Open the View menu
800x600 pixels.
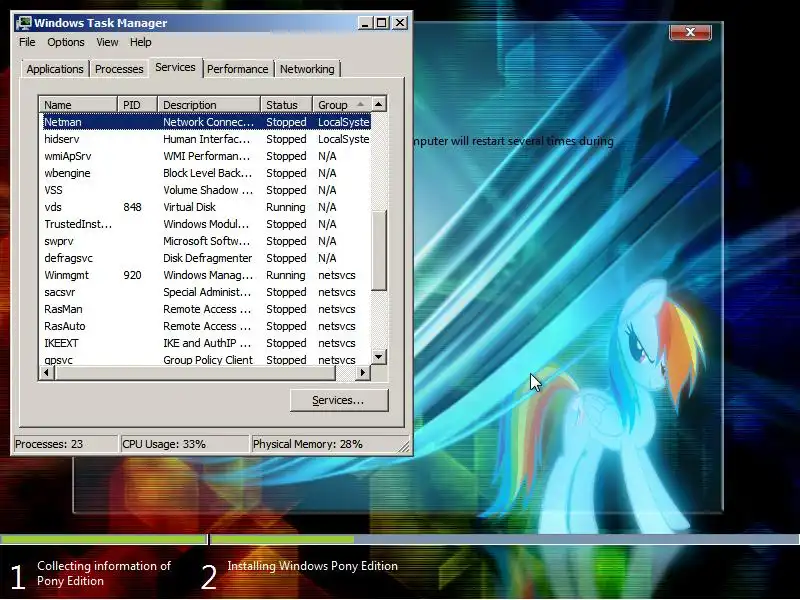[107, 42]
